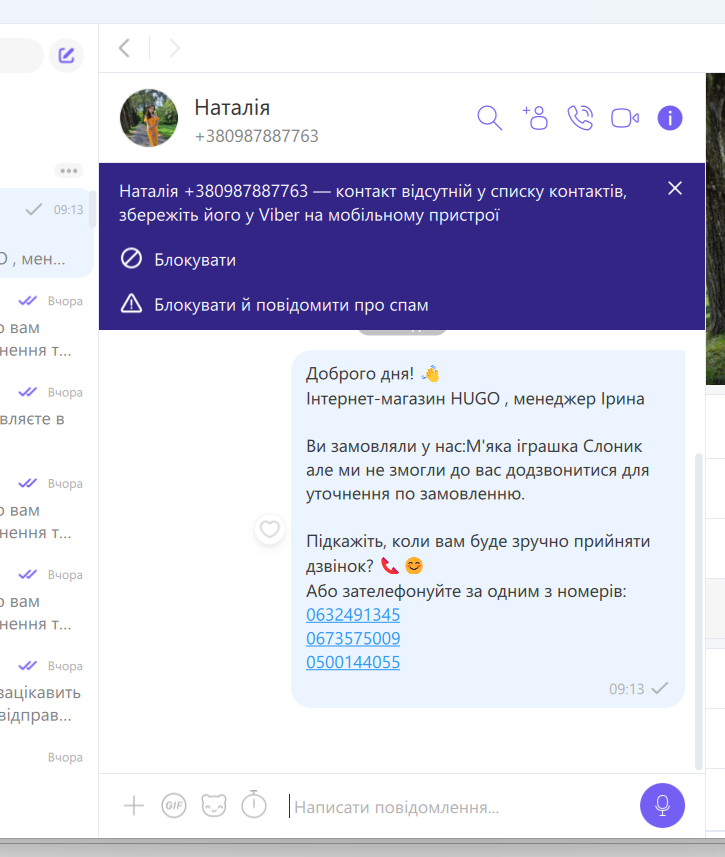Focus the Написати повідомлення input field
The width and height of the screenshot is (725, 857).
coord(459,807)
